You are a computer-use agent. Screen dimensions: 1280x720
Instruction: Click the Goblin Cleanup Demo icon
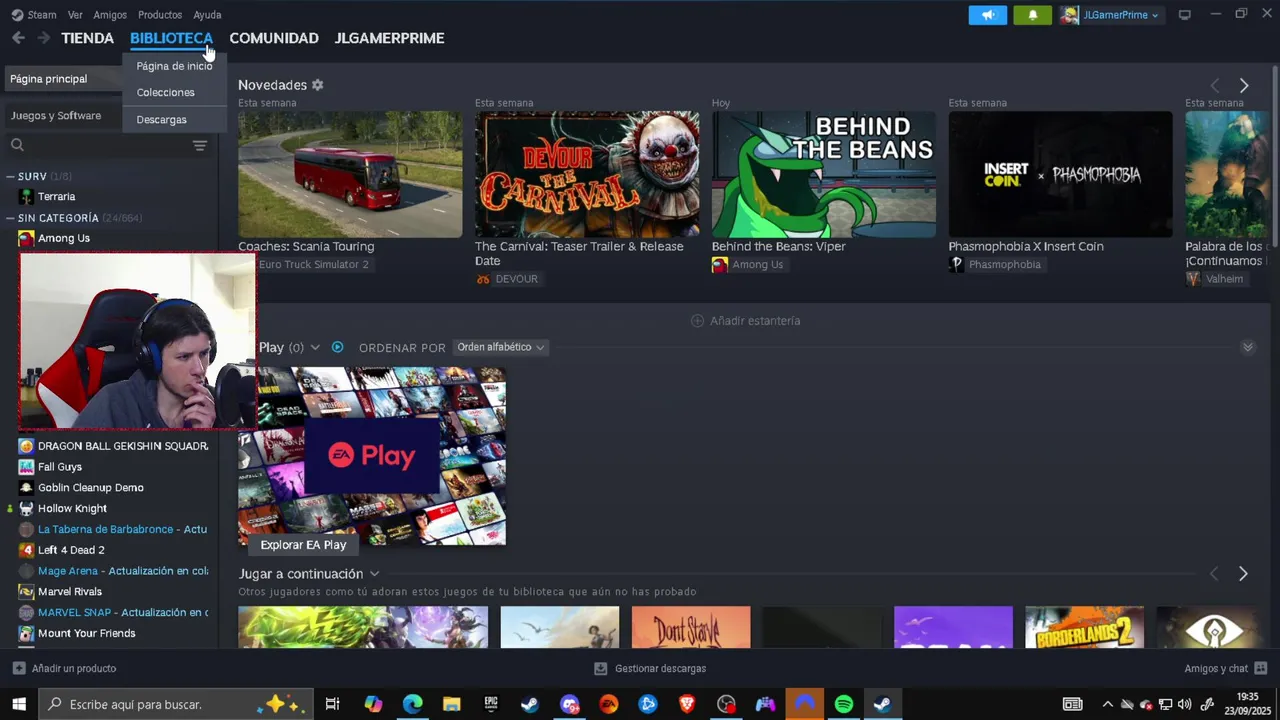[26, 488]
